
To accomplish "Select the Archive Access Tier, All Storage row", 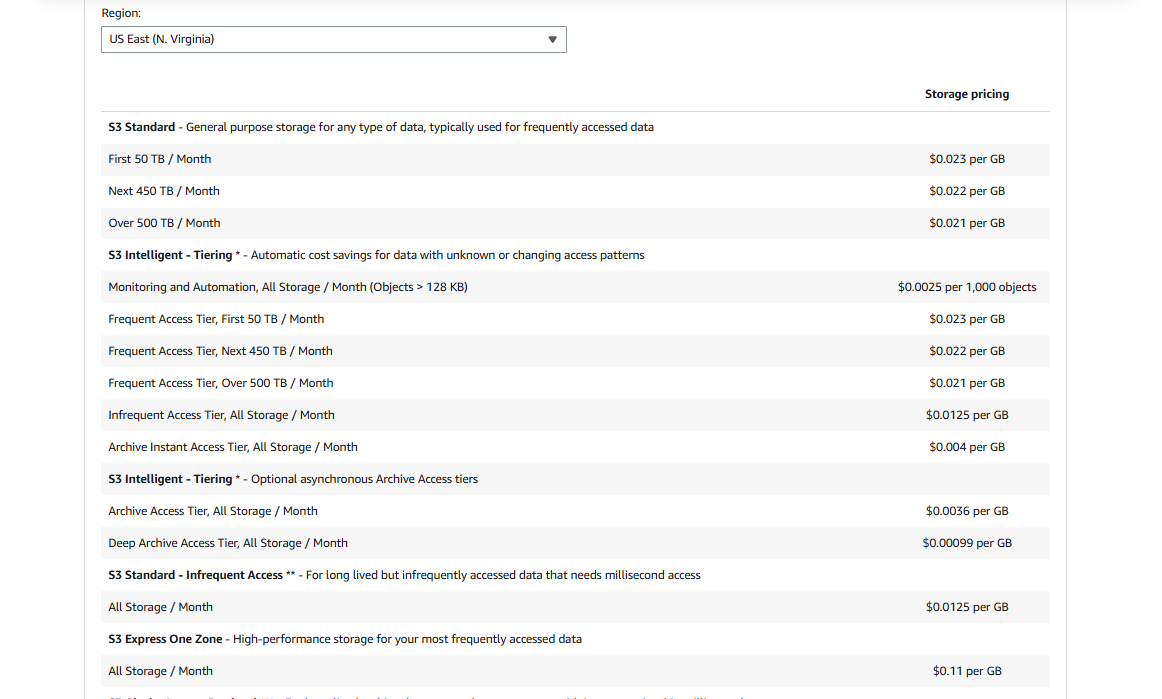I will (x=575, y=511).
